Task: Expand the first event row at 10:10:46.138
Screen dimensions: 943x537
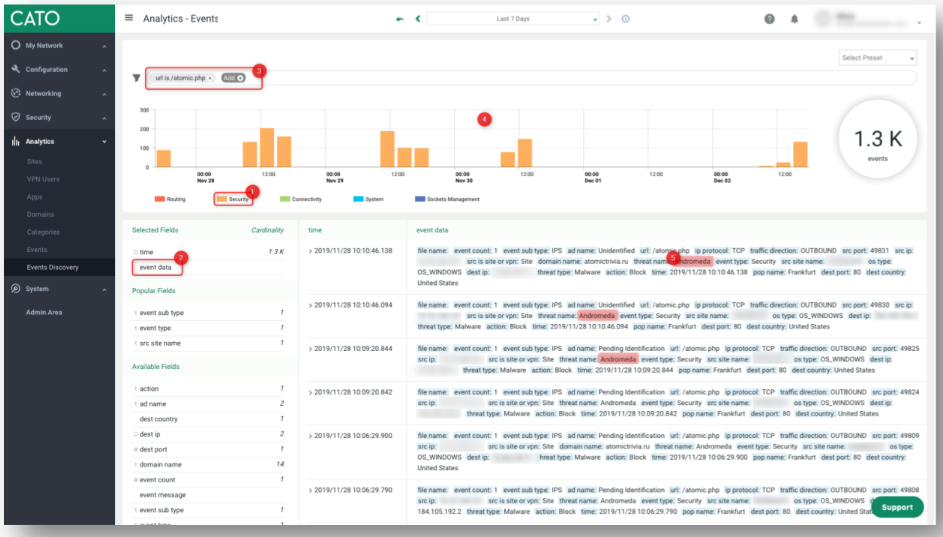Action: tap(310, 251)
